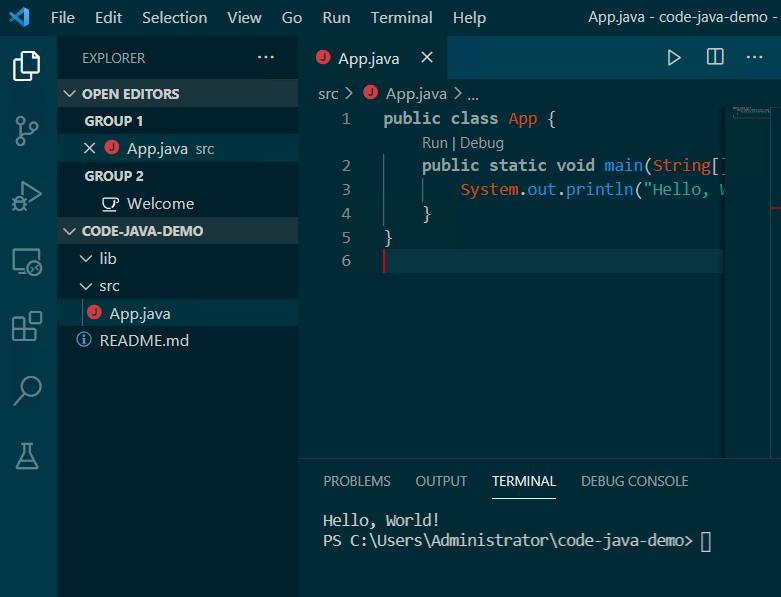
Task: Switch to the PROBLEMS panel tab
Action: click(357, 481)
